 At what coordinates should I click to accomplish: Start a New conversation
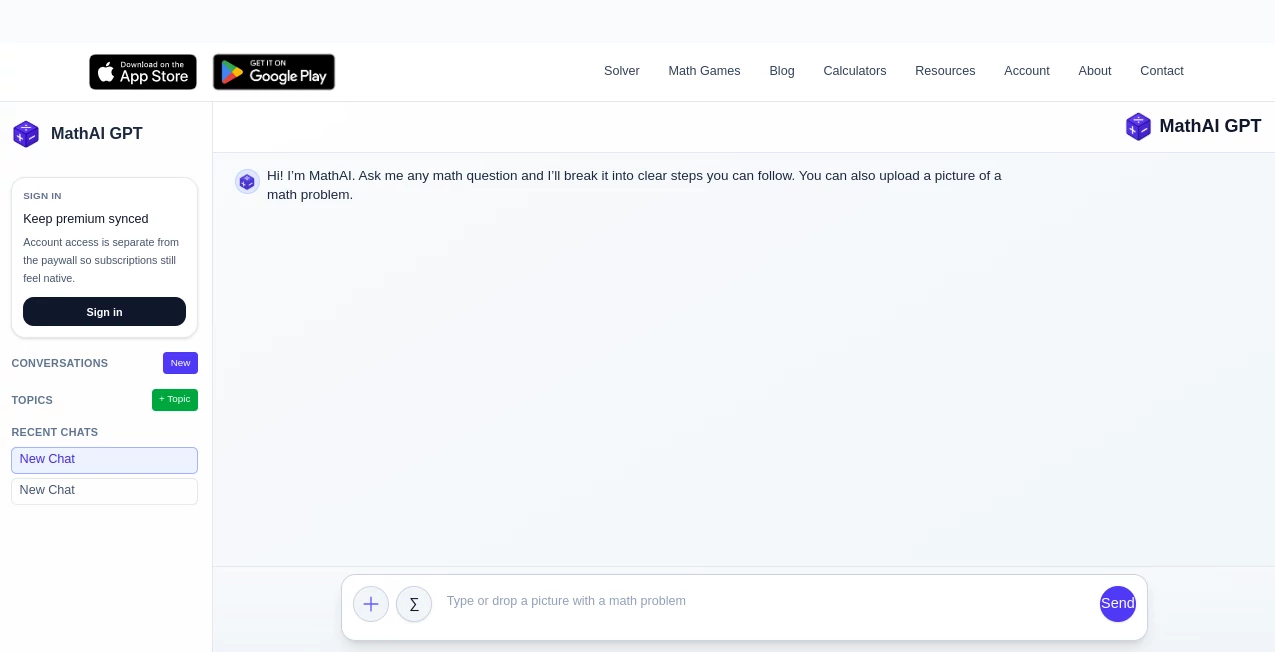[180, 363]
